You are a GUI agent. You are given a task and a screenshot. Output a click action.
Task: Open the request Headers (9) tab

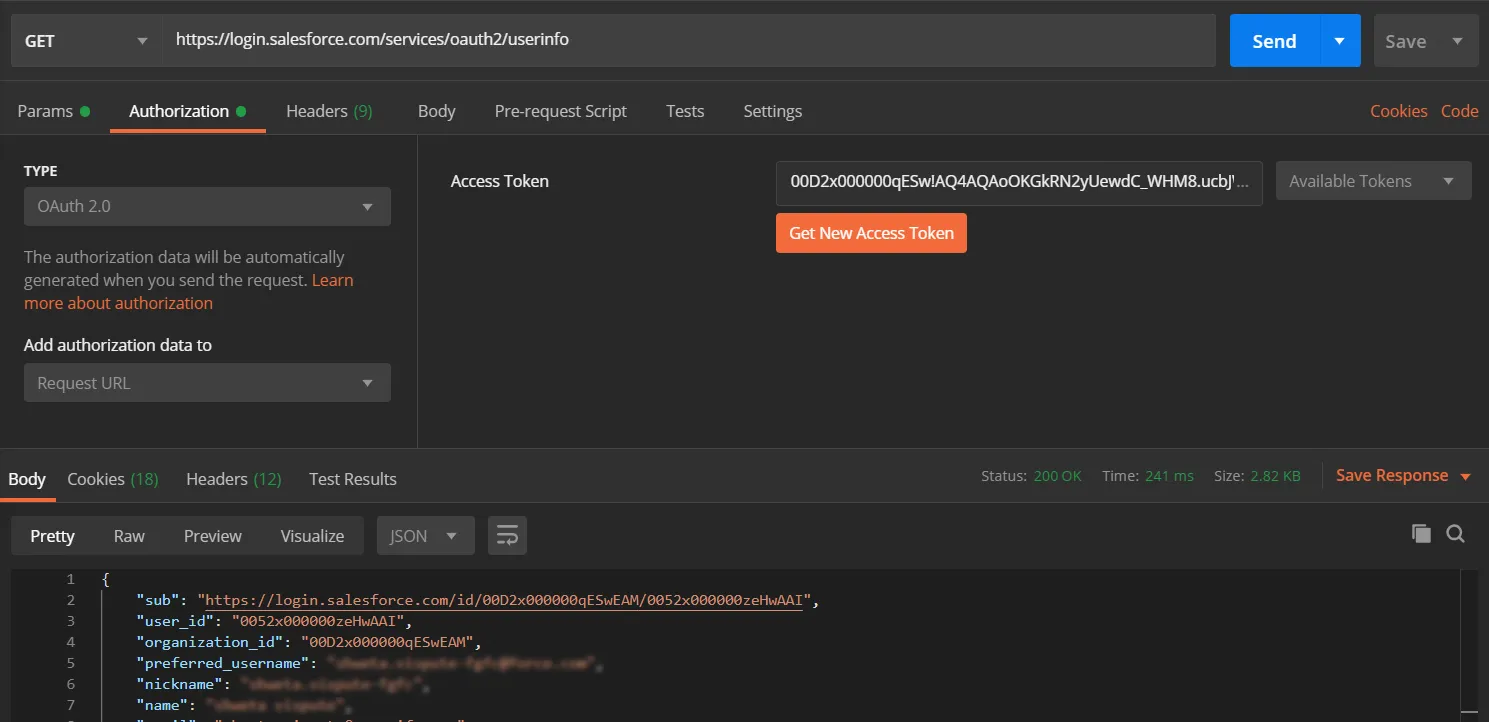329,111
